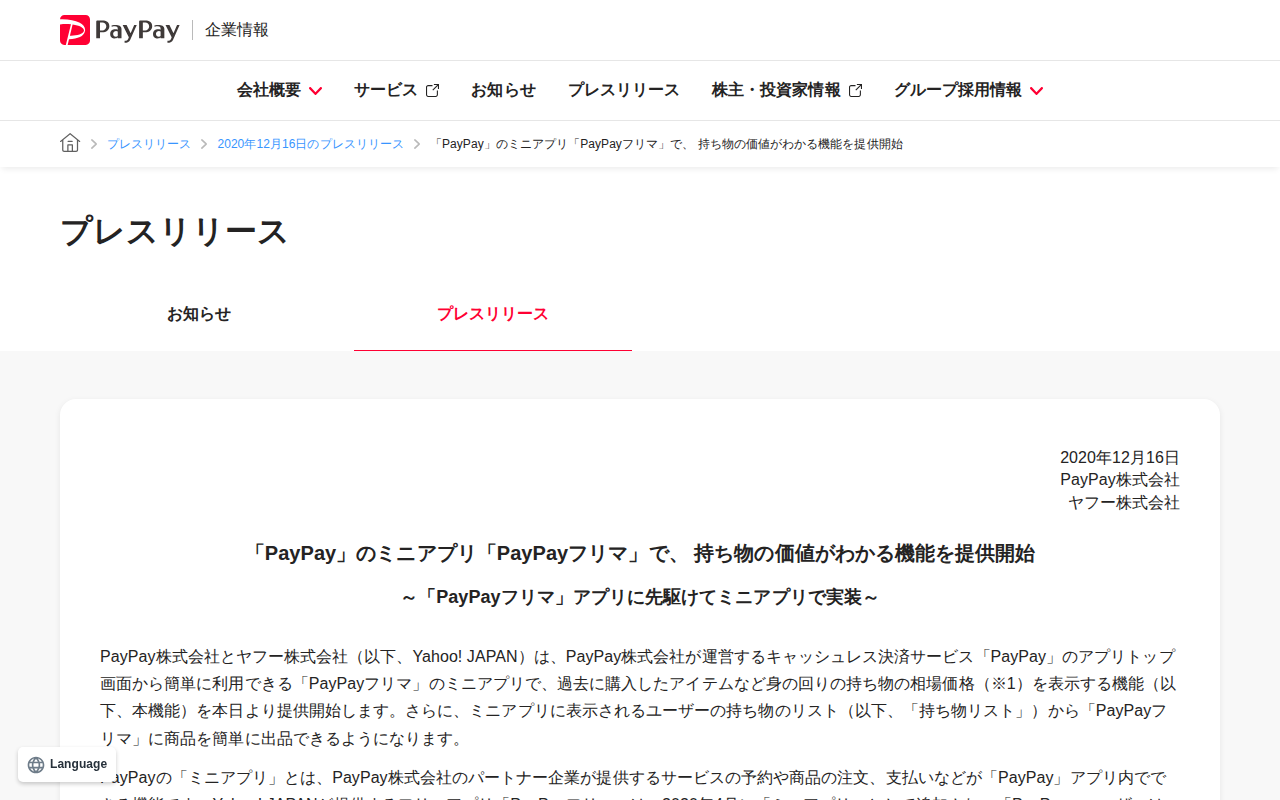This screenshot has height=800, width=1280.
Task: Open 株主・投資家情報 navigation item
Action: (787, 90)
